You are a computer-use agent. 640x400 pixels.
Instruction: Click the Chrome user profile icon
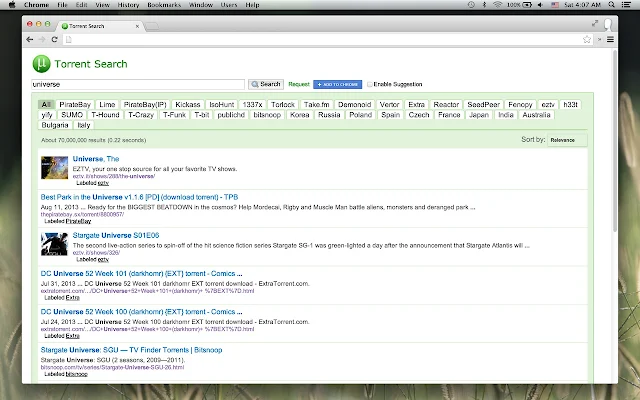pyautogui.click(x=608, y=24)
